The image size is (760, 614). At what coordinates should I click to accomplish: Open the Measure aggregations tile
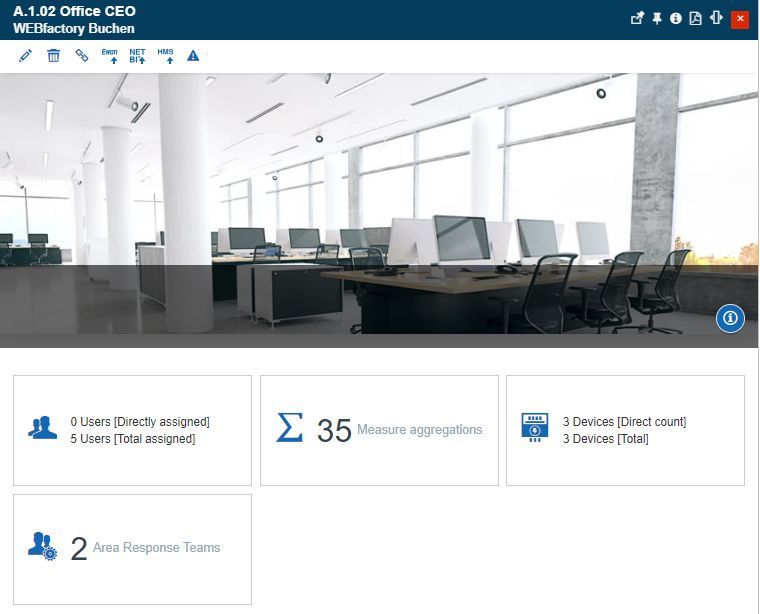click(x=379, y=431)
